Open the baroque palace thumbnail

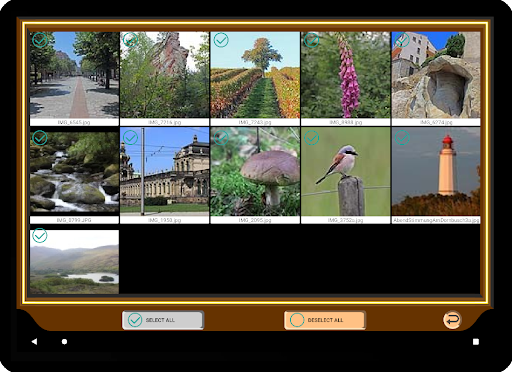point(165,172)
